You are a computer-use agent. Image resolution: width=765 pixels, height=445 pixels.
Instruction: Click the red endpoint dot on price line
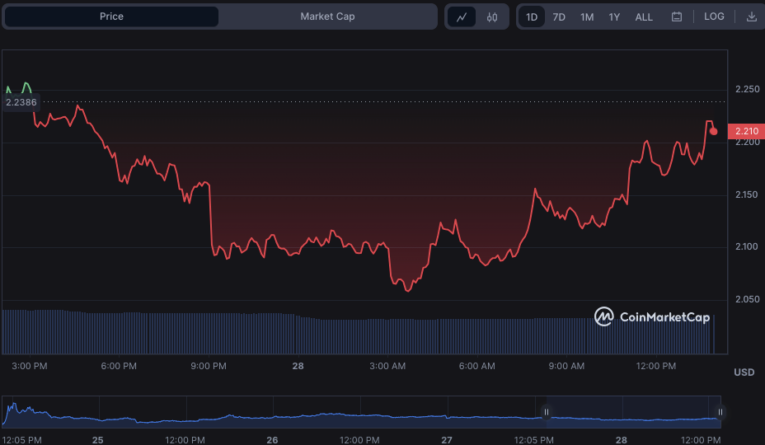(x=713, y=131)
